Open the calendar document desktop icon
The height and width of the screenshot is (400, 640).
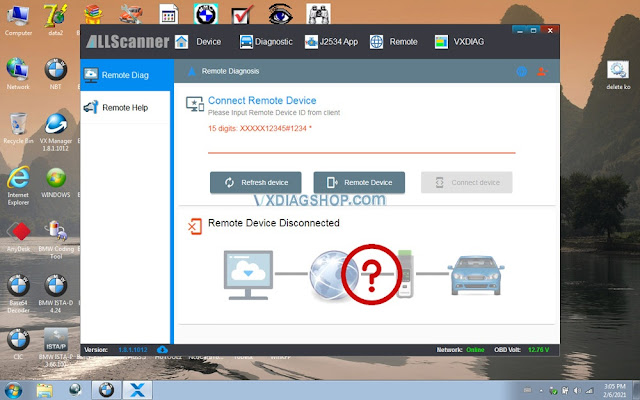click(x=168, y=14)
